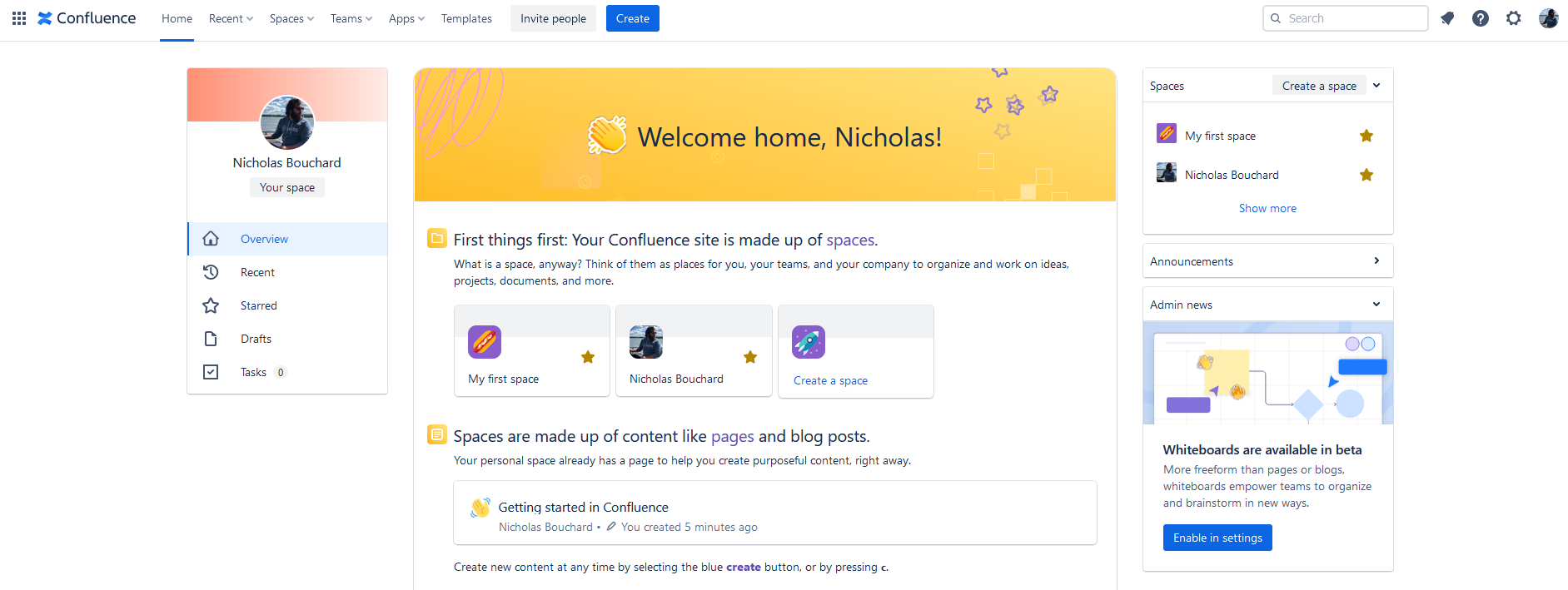Screen dimensions: 1568x590
Task: Collapse the Admin news panel
Action: 1376,304
